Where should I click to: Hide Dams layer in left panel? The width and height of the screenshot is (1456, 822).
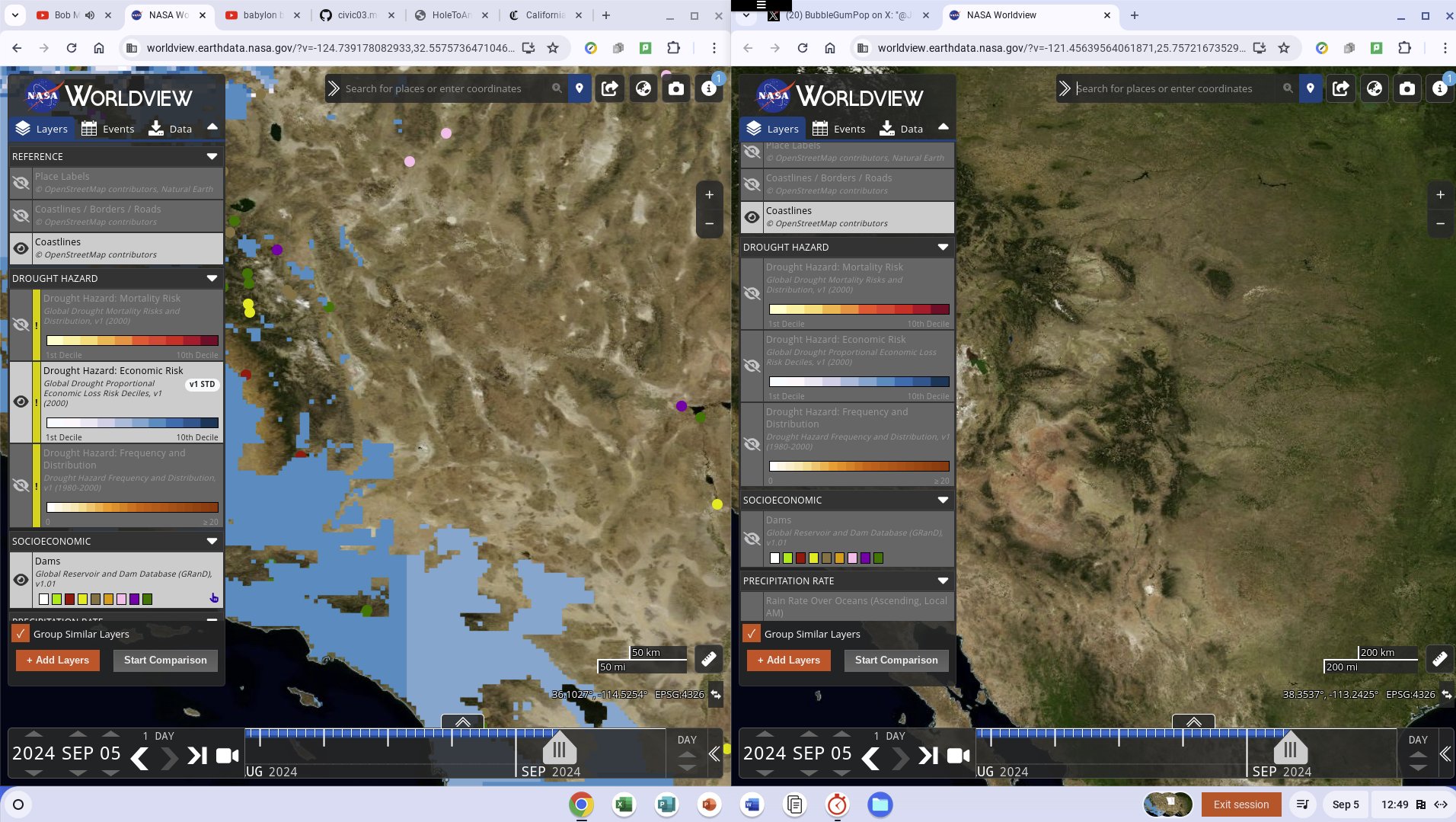(x=21, y=580)
